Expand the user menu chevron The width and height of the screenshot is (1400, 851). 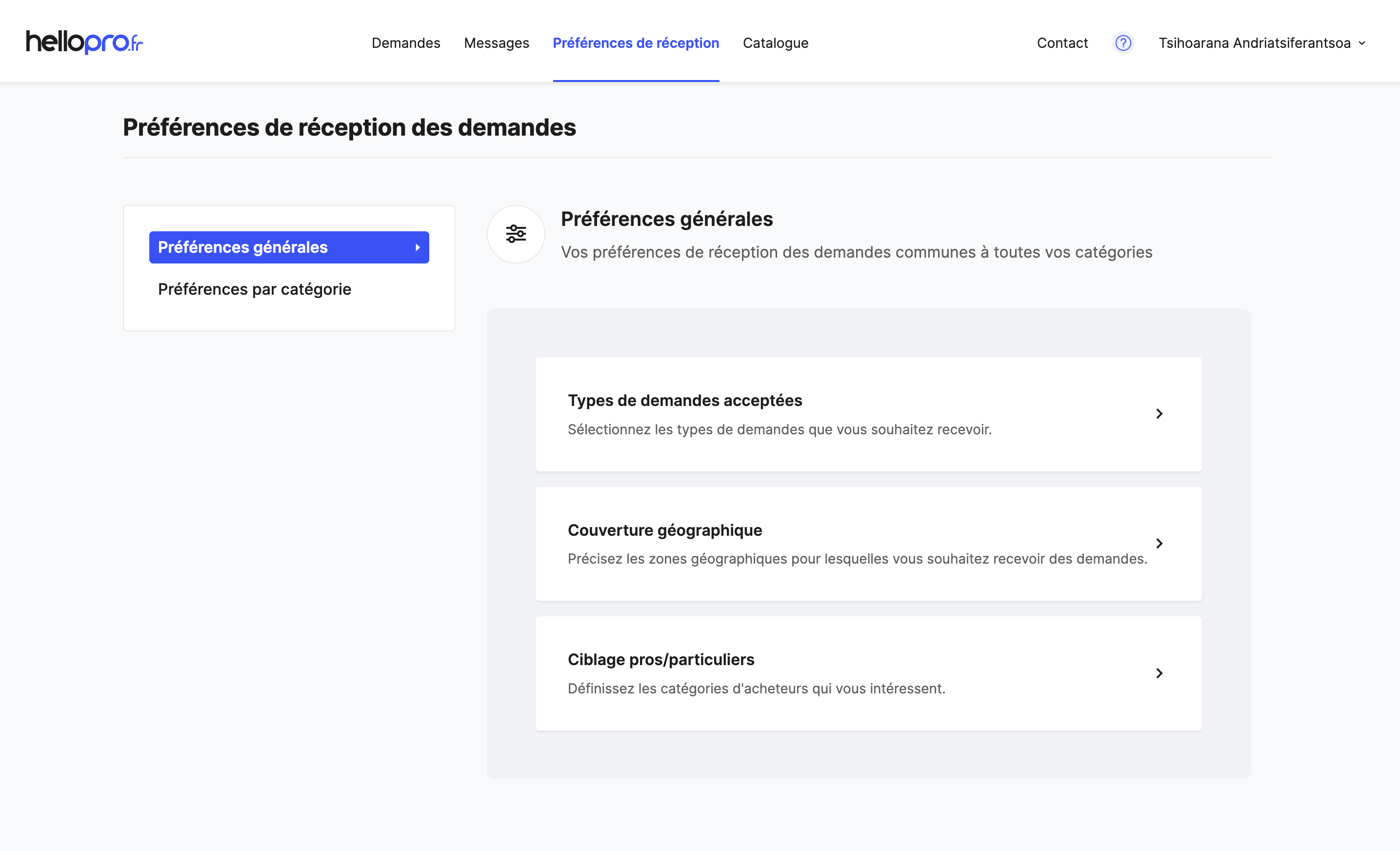click(1361, 43)
